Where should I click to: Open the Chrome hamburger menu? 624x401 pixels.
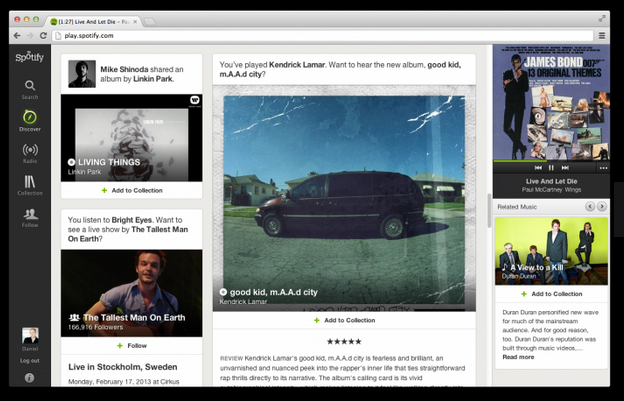(x=602, y=35)
